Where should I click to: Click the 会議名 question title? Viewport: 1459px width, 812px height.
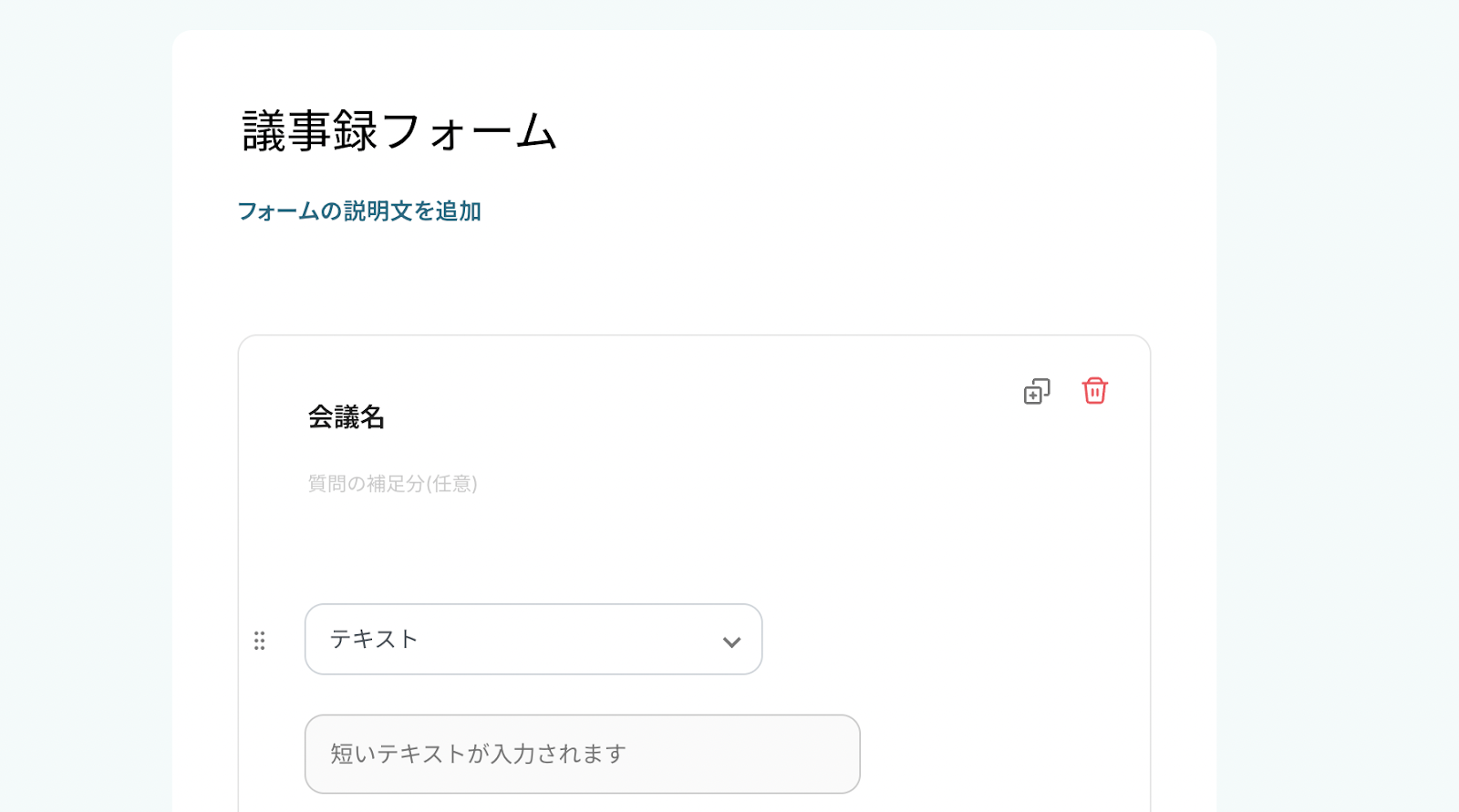tap(347, 417)
